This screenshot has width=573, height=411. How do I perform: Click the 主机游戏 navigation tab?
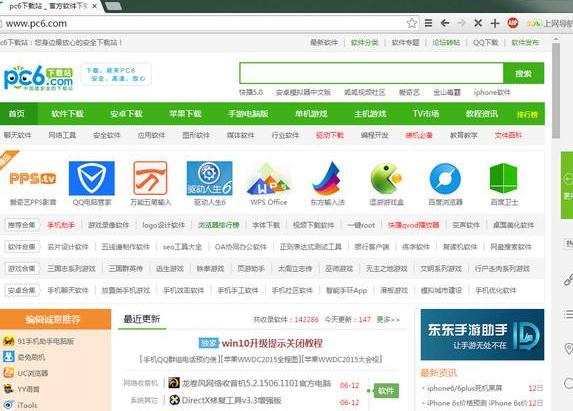tap(370, 114)
